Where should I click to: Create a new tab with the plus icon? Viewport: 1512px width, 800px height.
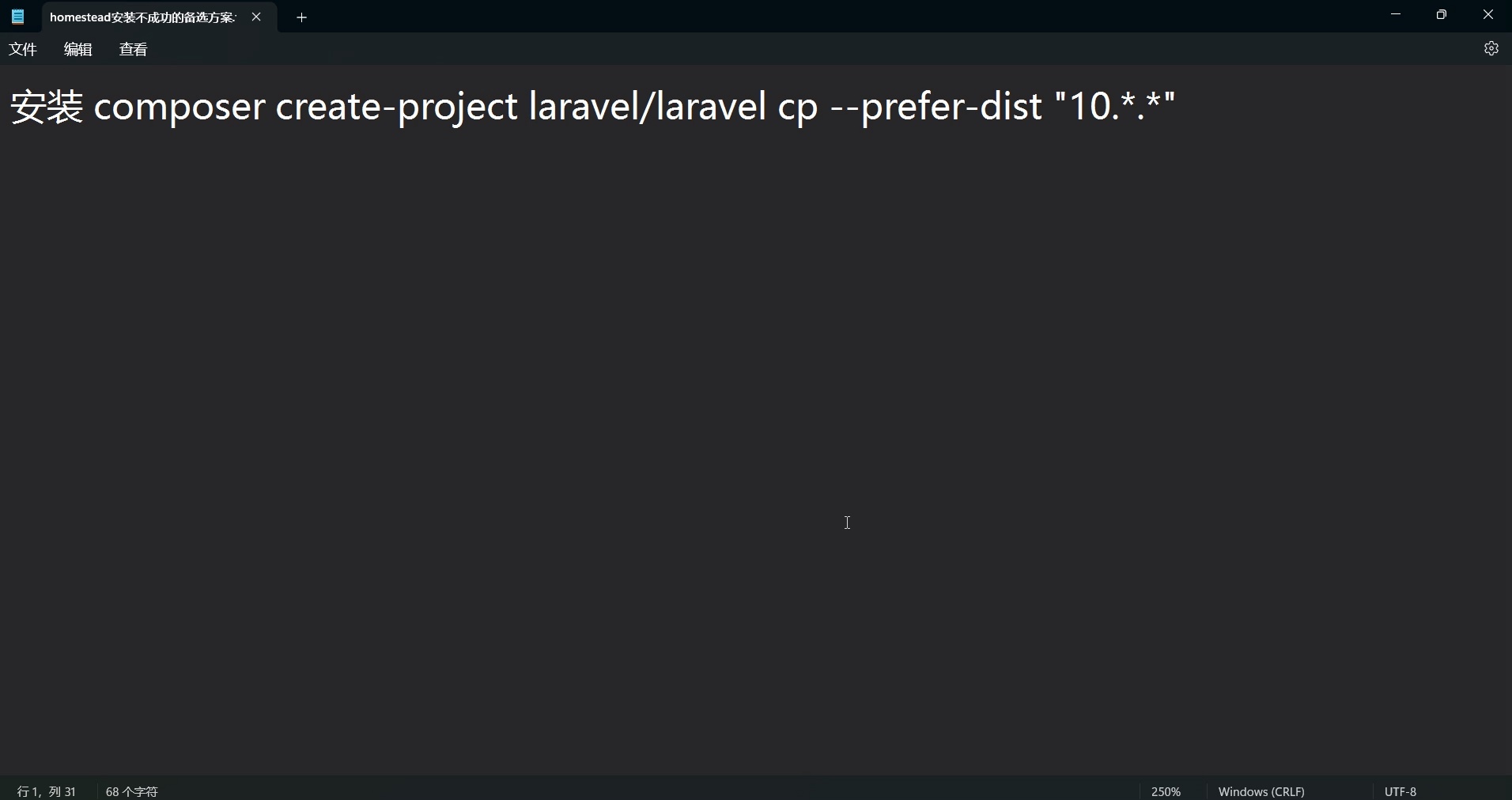pyautogui.click(x=301, y=17)
